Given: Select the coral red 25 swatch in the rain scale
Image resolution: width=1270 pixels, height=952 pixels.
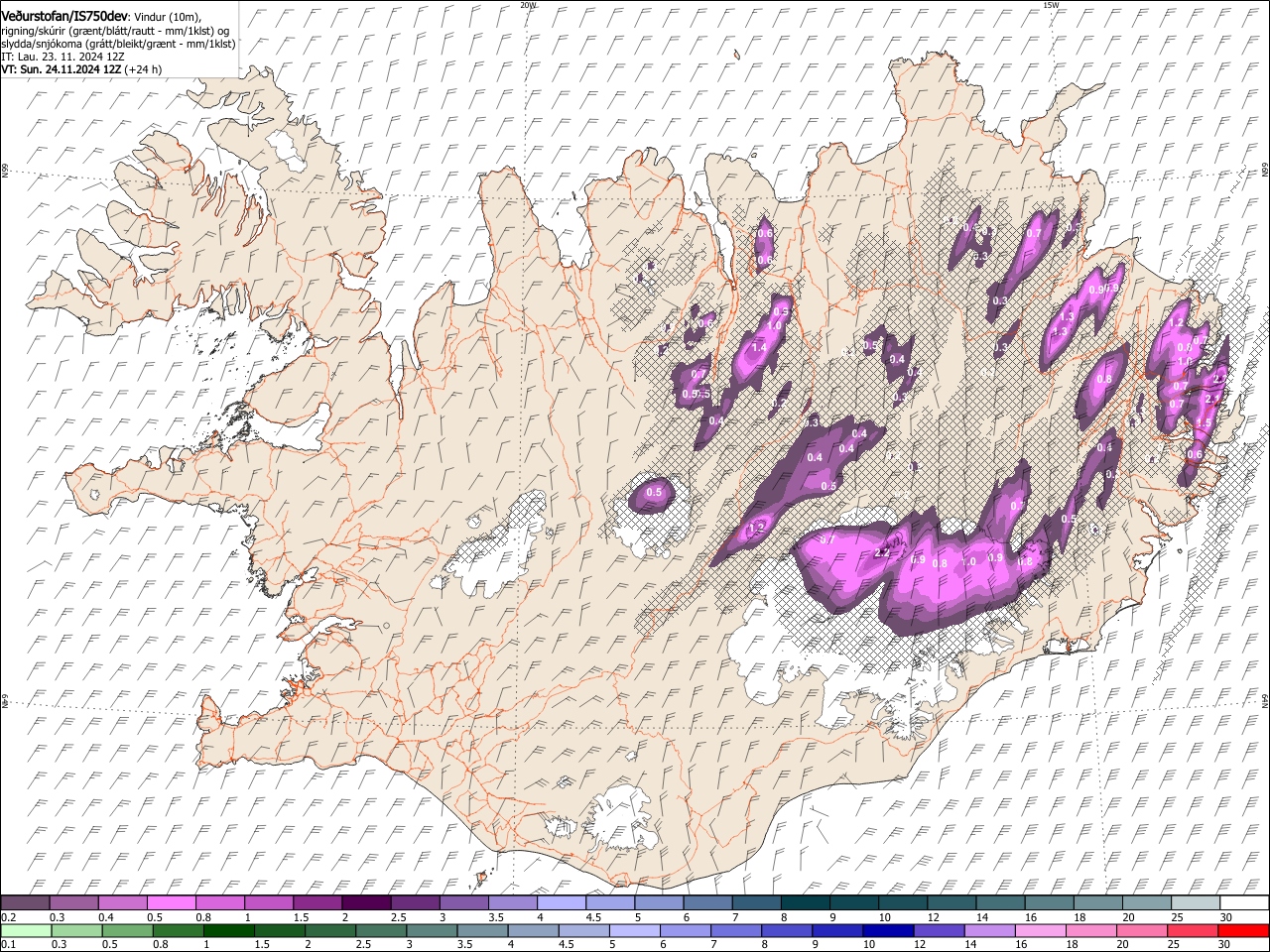Looking at the screenshot, I should (1192, 930).
